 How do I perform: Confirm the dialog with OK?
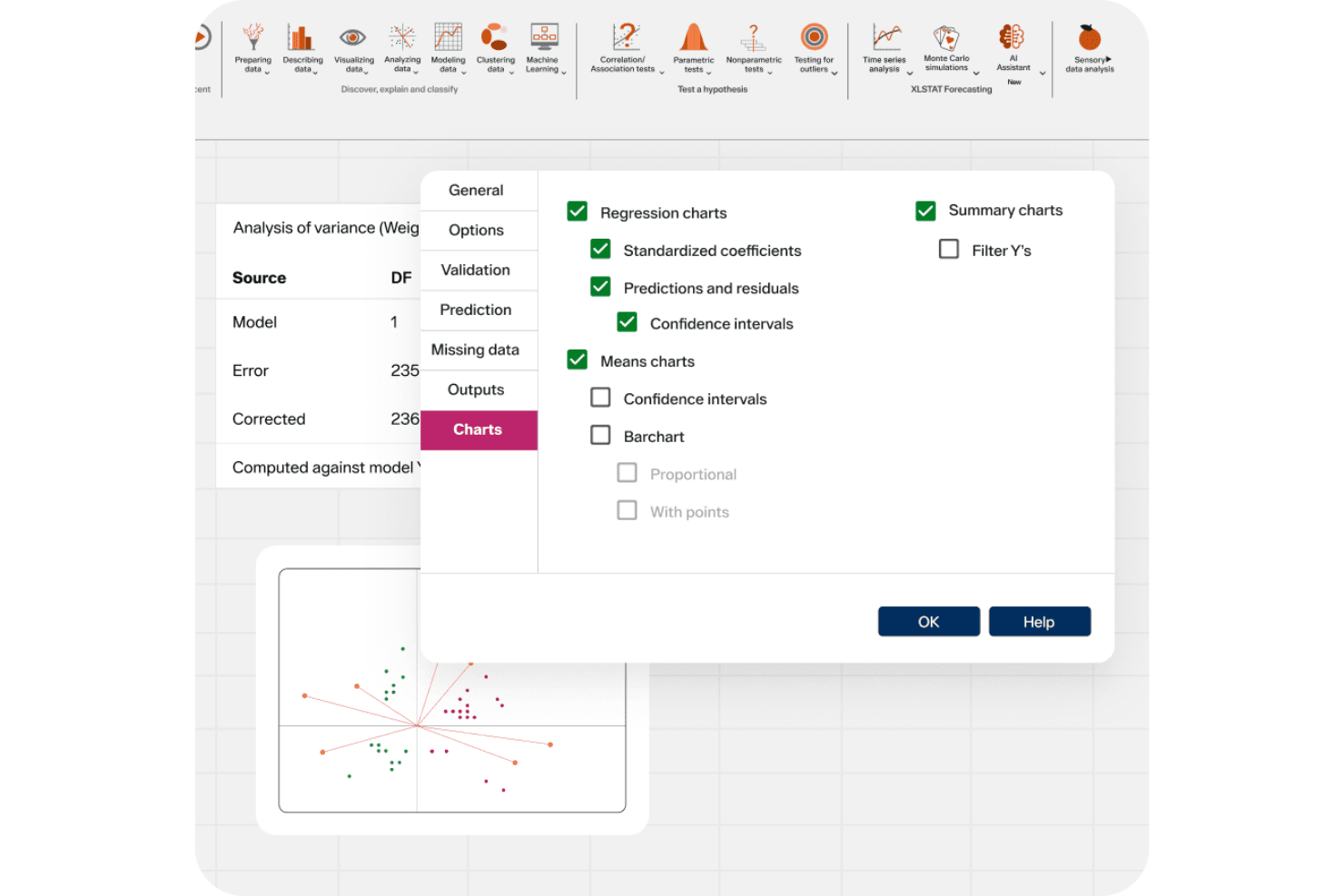coord(929,622)
